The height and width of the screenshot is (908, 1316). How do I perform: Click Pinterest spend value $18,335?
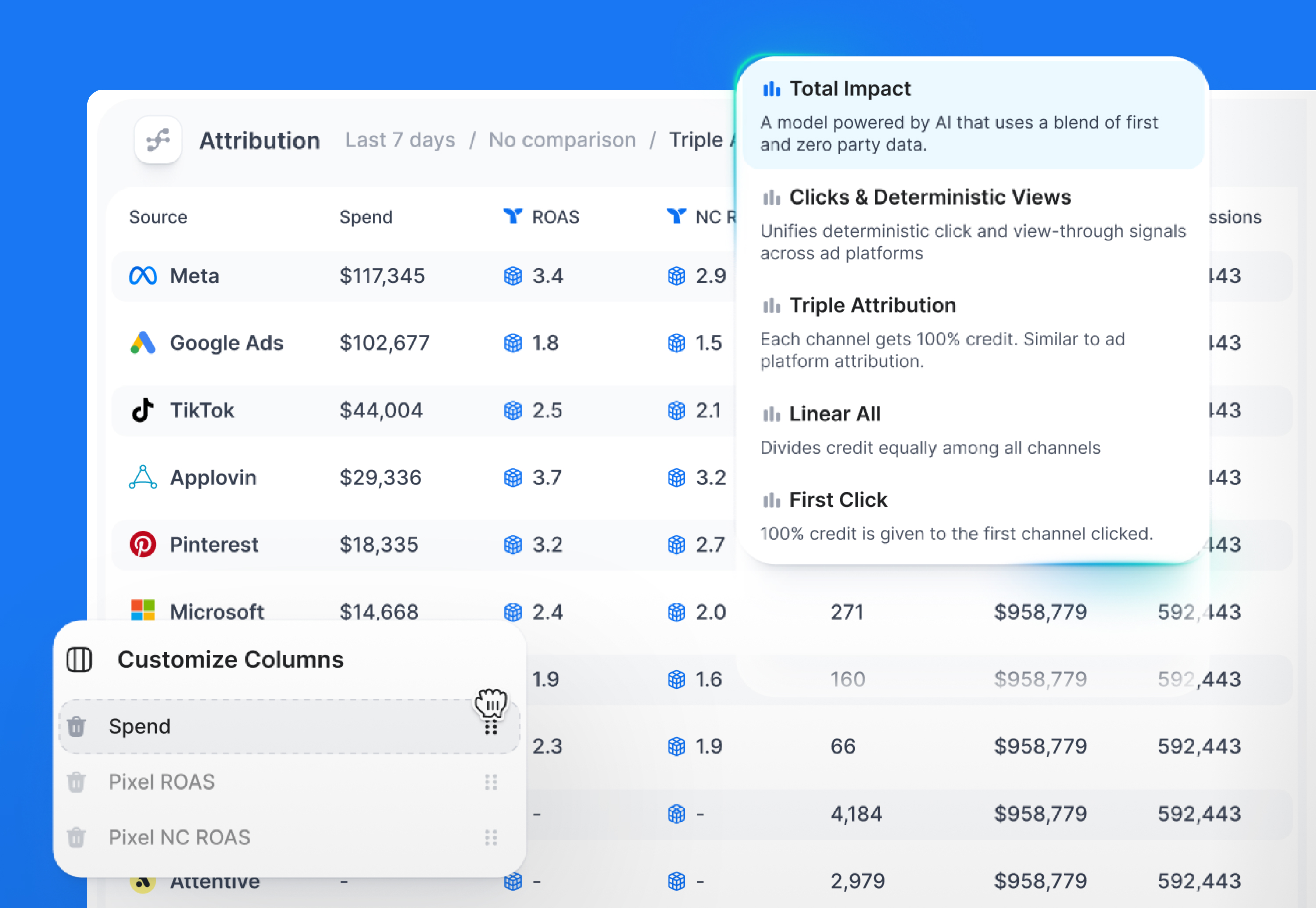tap(379, 545)
